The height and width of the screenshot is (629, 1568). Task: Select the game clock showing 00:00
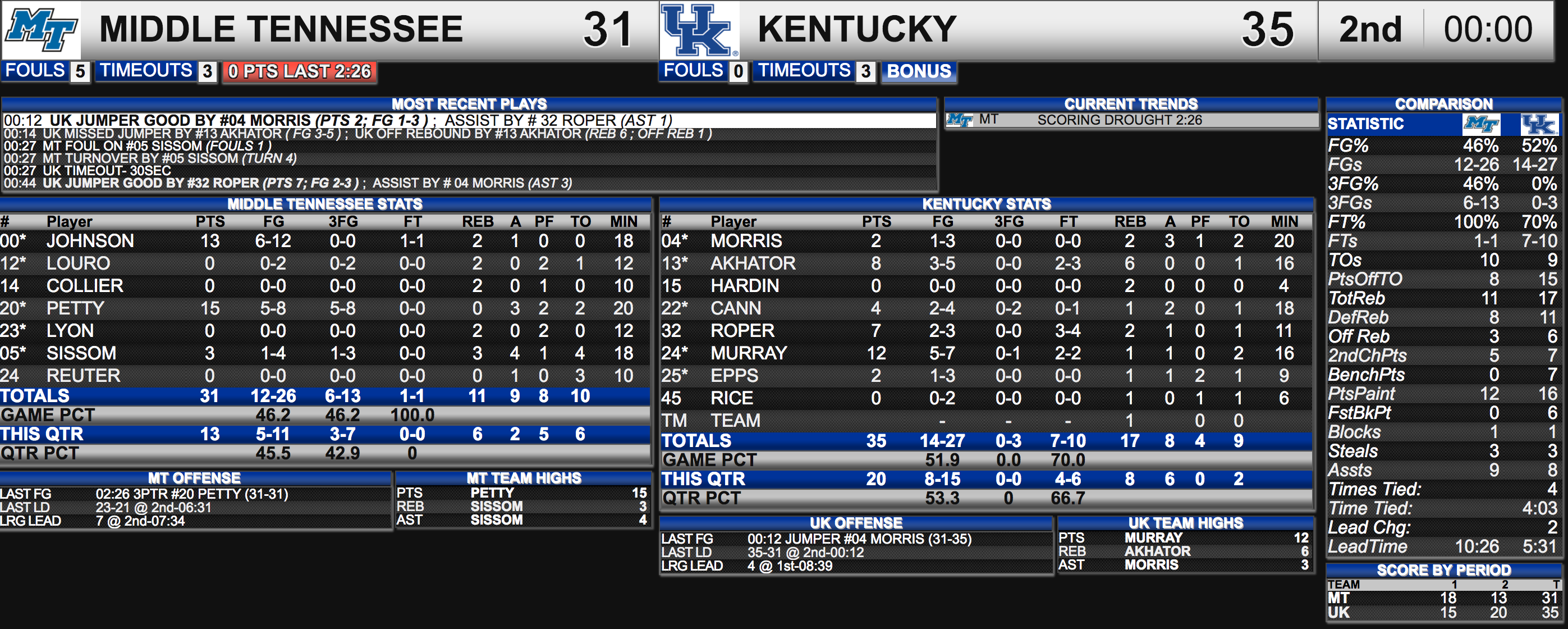coord(1488,30)
